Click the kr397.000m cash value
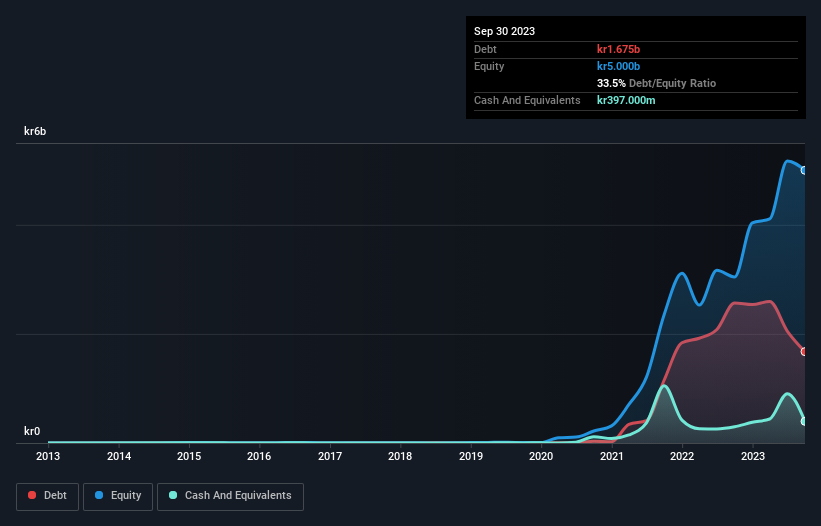 (626, 100)
